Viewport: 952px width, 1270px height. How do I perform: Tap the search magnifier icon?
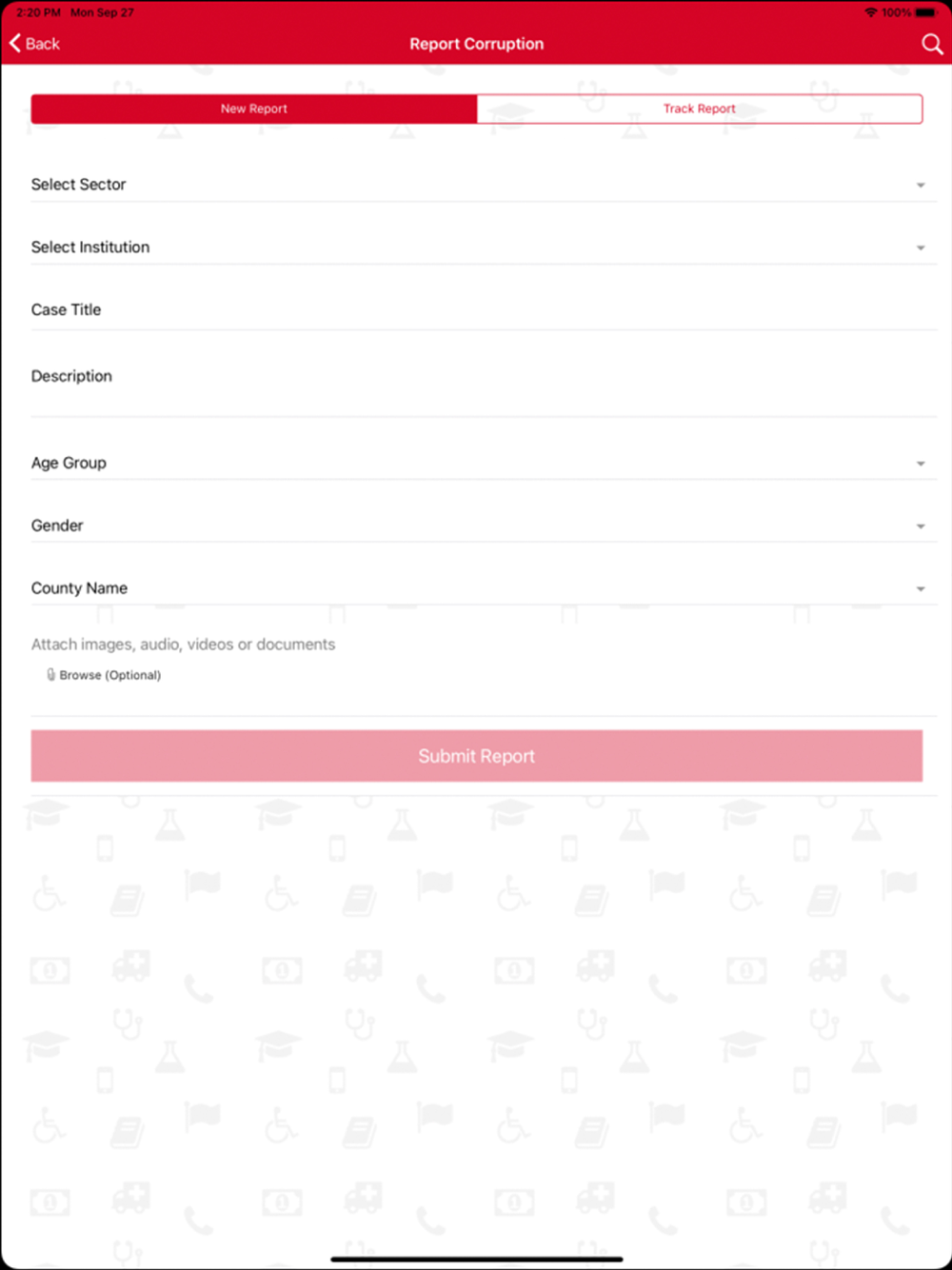(x=932, y=44)
